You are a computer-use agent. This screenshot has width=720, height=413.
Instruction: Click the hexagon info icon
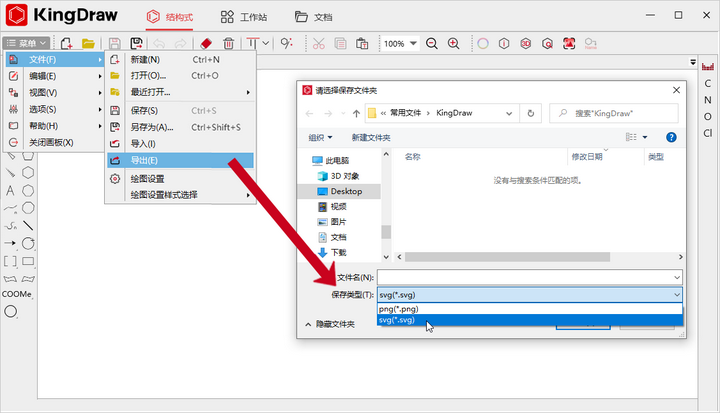[504, 44]
